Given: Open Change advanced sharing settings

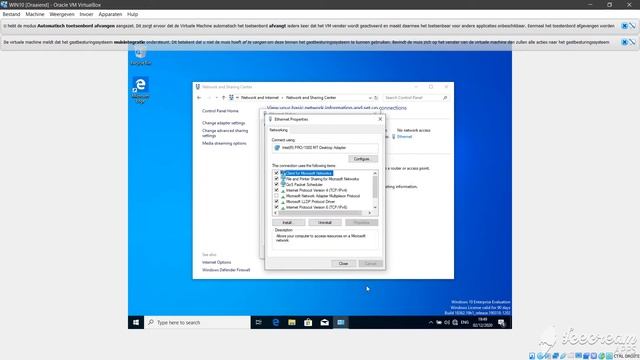Looking at the screenshot, I should pos(224,133).
